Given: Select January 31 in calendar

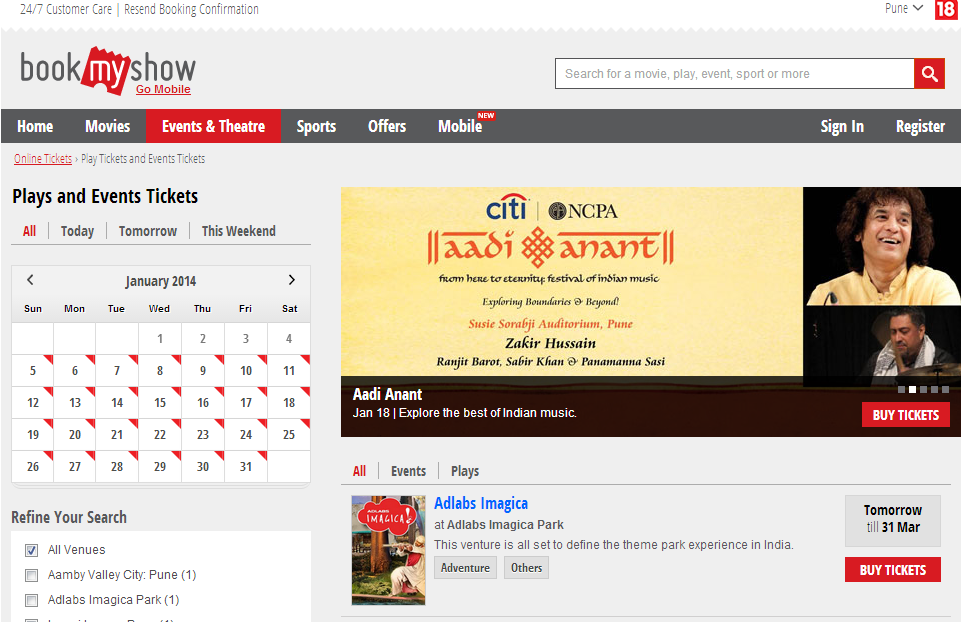Looking at the screenshot, I should [246, 466].
